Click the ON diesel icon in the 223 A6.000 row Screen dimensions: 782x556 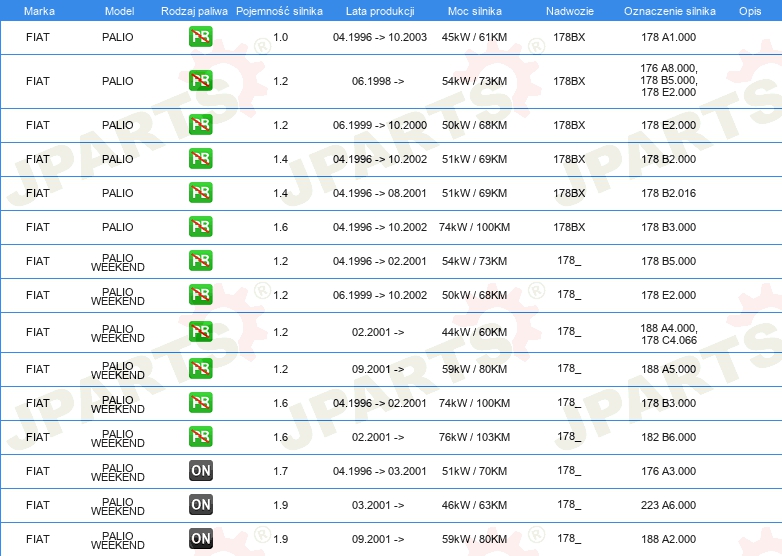pyautogui.click(x=200, y=505)
